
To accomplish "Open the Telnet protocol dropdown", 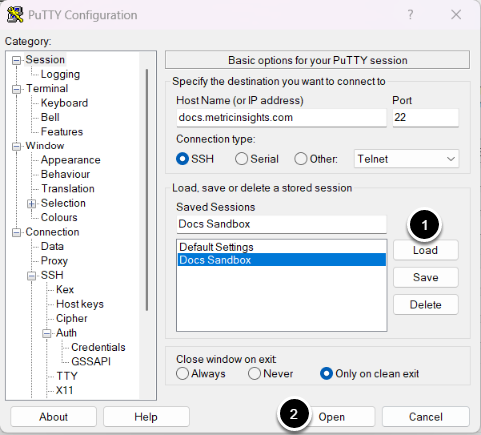I will (x=406, y=159).
